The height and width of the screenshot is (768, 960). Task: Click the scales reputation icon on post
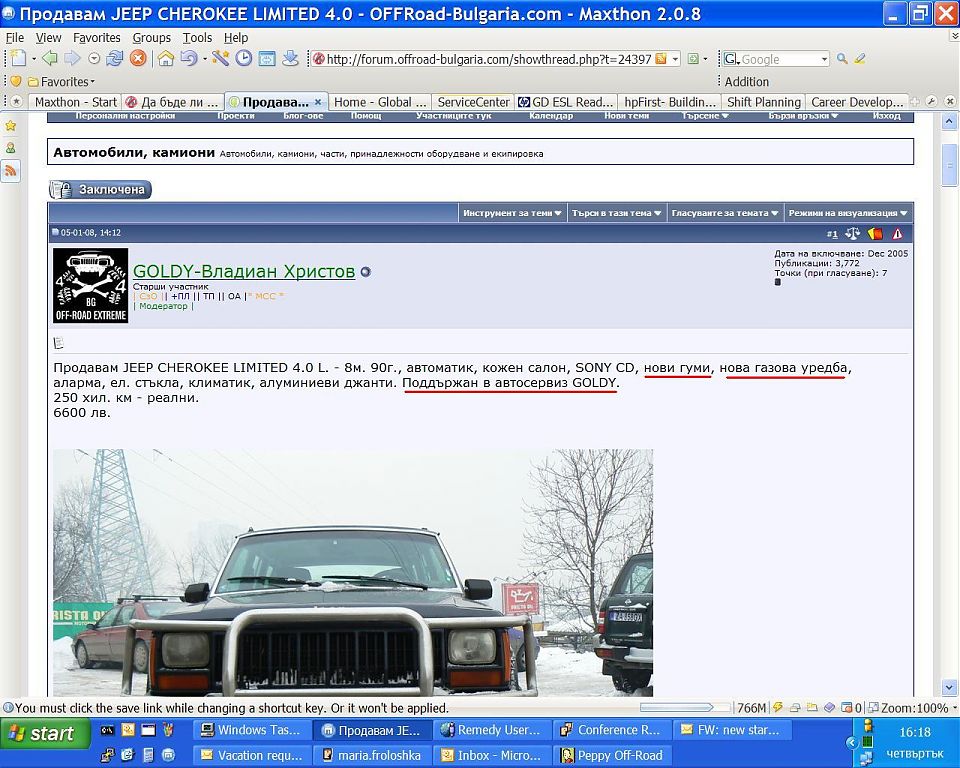pos(852,233)
